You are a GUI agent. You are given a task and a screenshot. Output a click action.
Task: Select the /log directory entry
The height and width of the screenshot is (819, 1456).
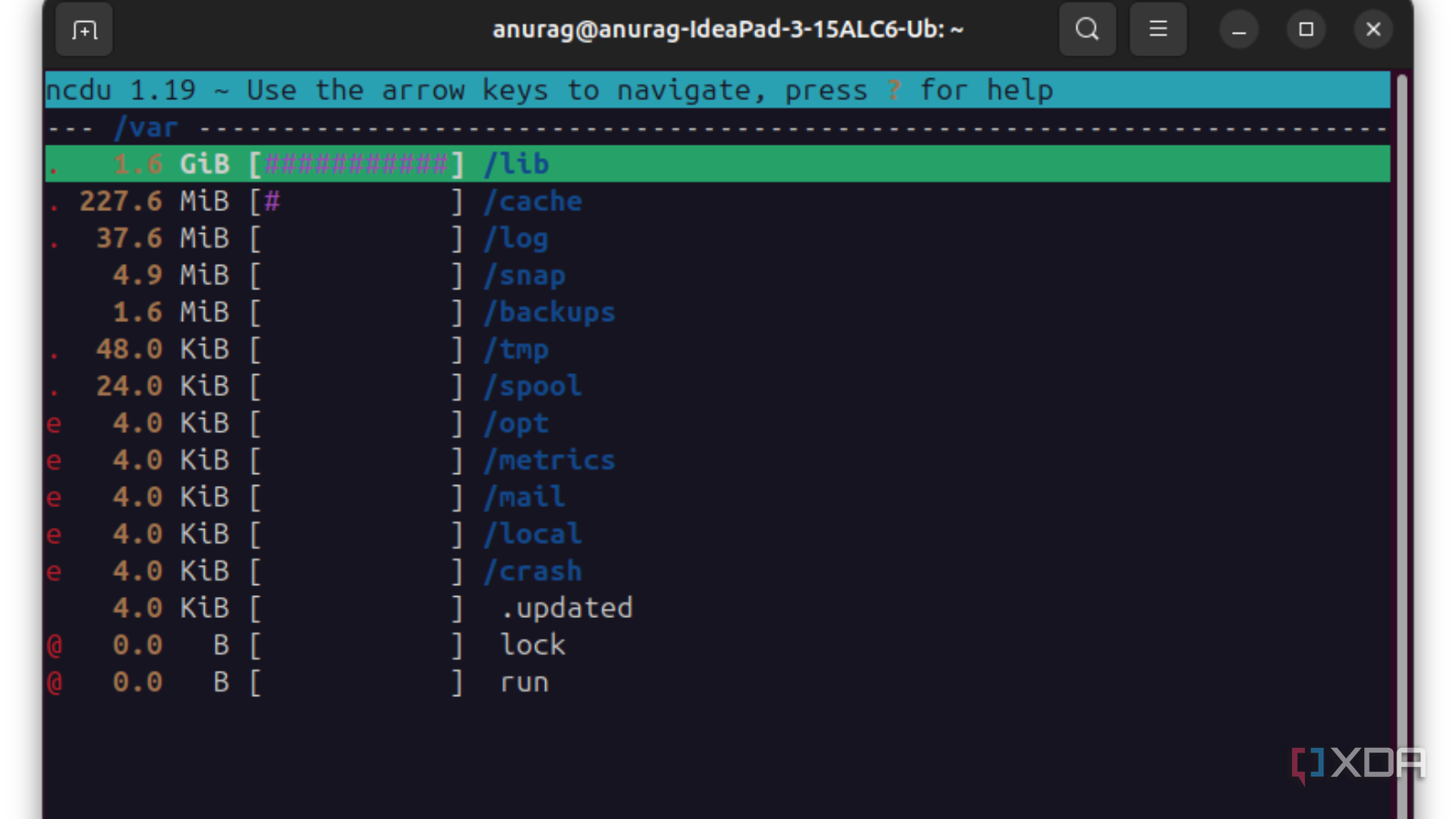pos(516,238)
